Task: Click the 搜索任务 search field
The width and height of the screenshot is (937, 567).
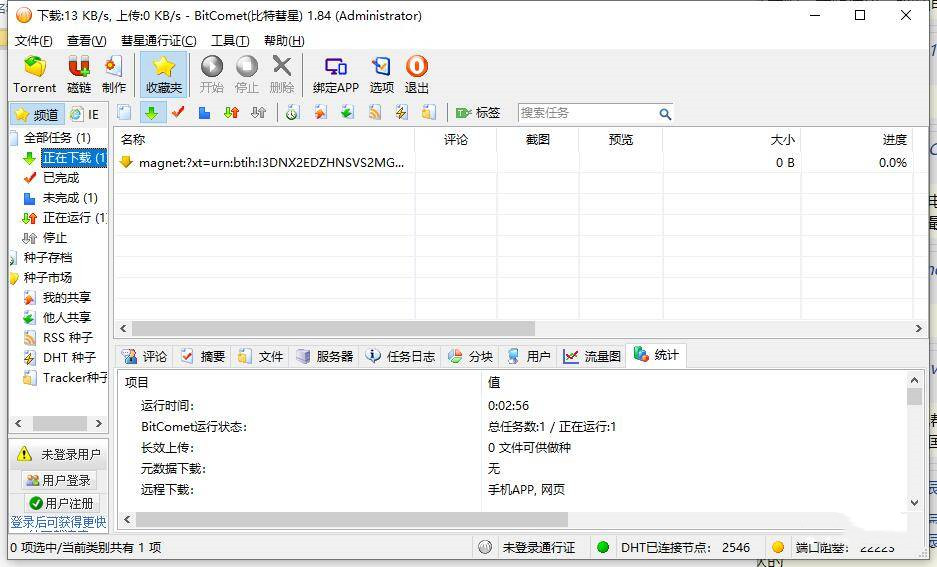Action: (587, 113)
